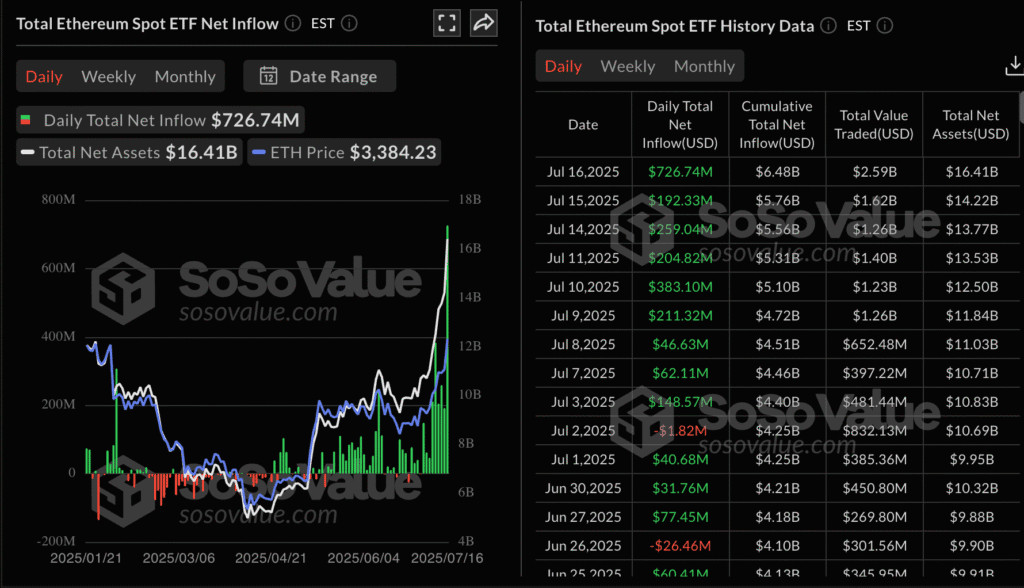Click info icon beside Net Inflow title
Image resolution: width=1024 pixels, height=588 pixels.
point(292,23)
